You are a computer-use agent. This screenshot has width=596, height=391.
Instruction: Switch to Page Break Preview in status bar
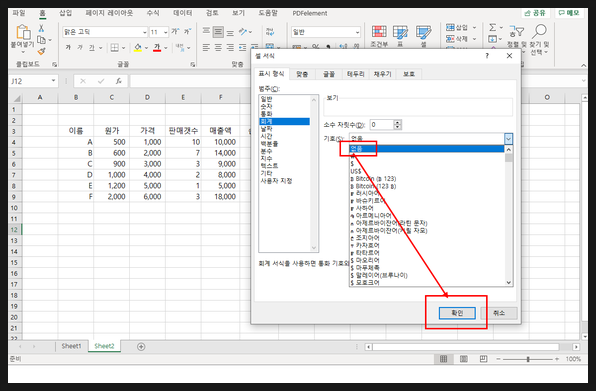483,359
